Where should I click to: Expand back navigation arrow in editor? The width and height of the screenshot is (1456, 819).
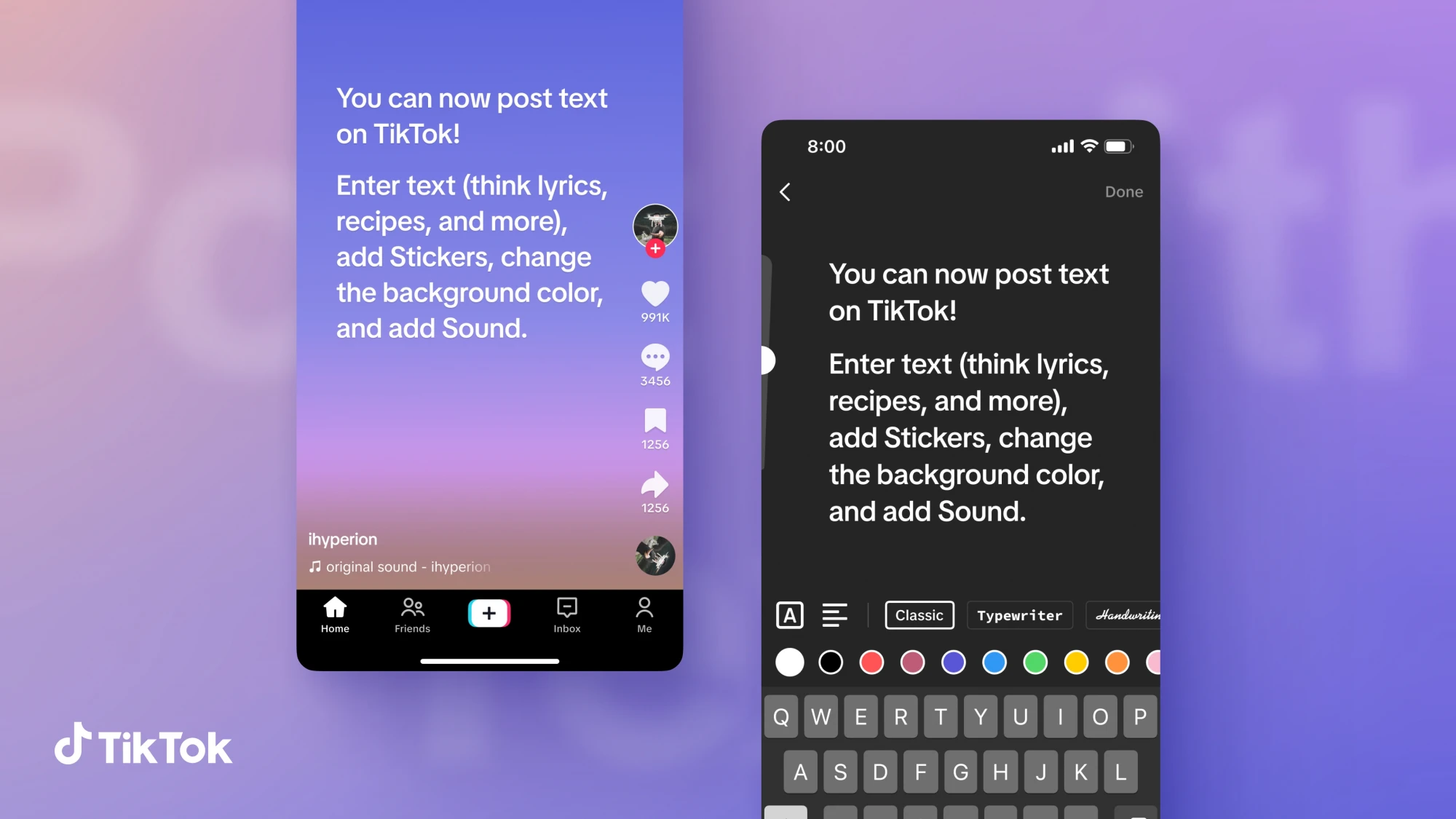[x=786, y=191]
